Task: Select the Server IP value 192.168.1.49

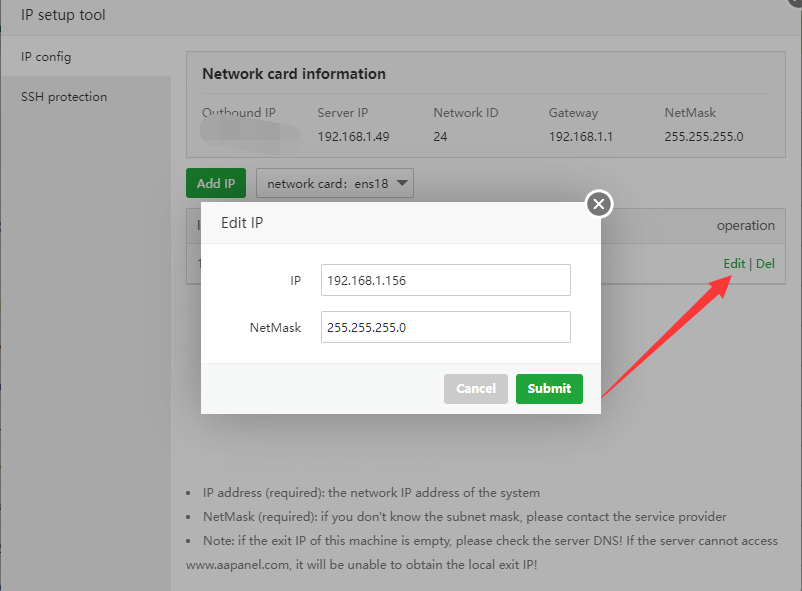Action: 353,137
